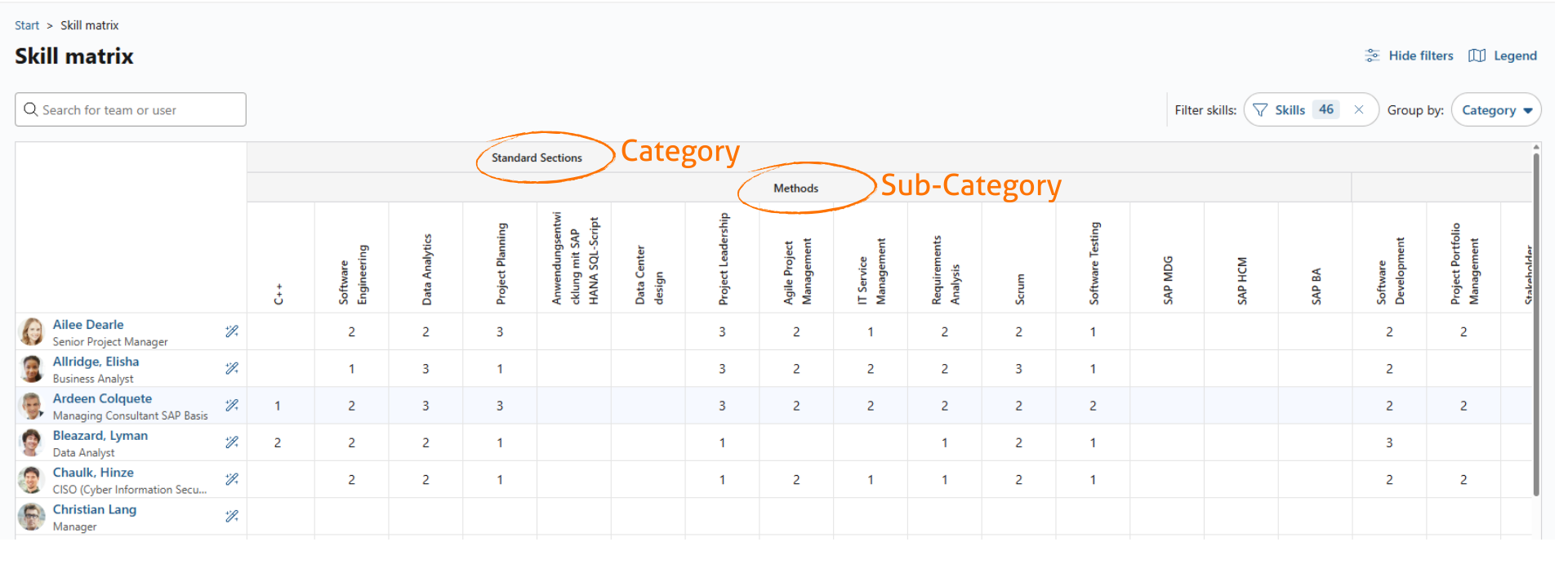This screenshot has width=1568, height=564.
Task: Open Allridge, Elisha profile link
Action: [96, 361]
